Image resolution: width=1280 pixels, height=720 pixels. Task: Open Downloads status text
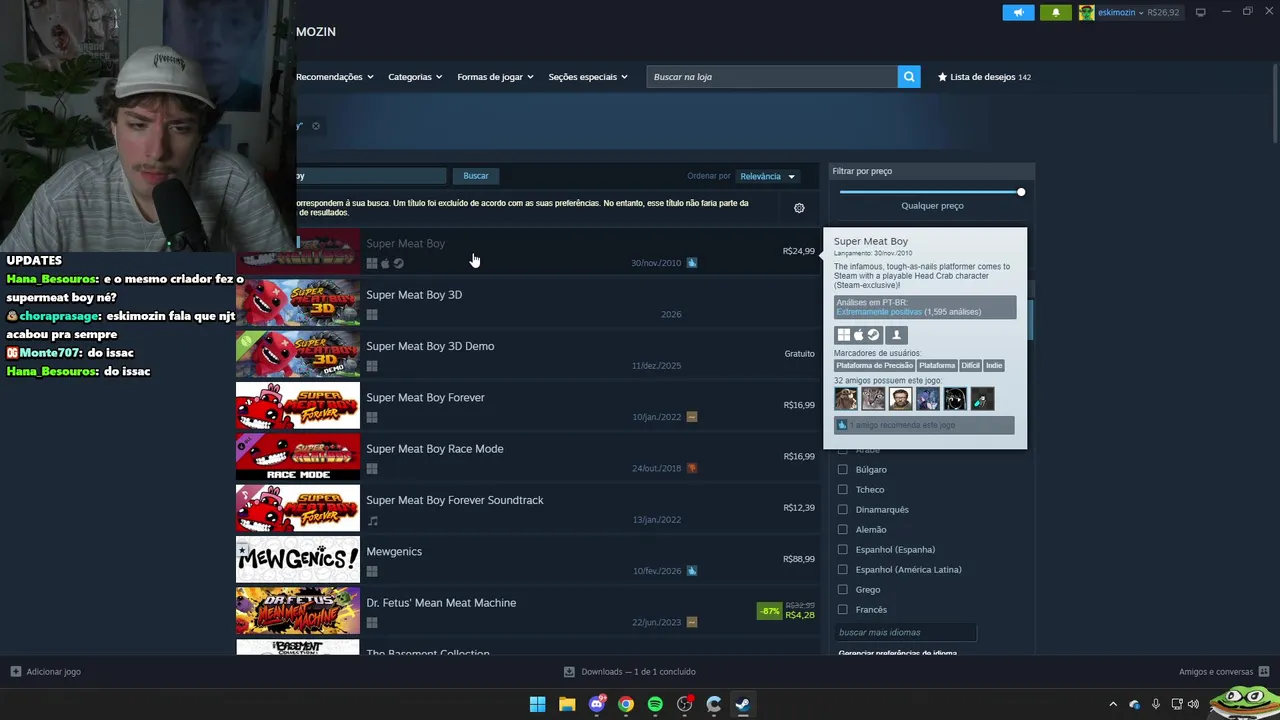coord(638,672)
